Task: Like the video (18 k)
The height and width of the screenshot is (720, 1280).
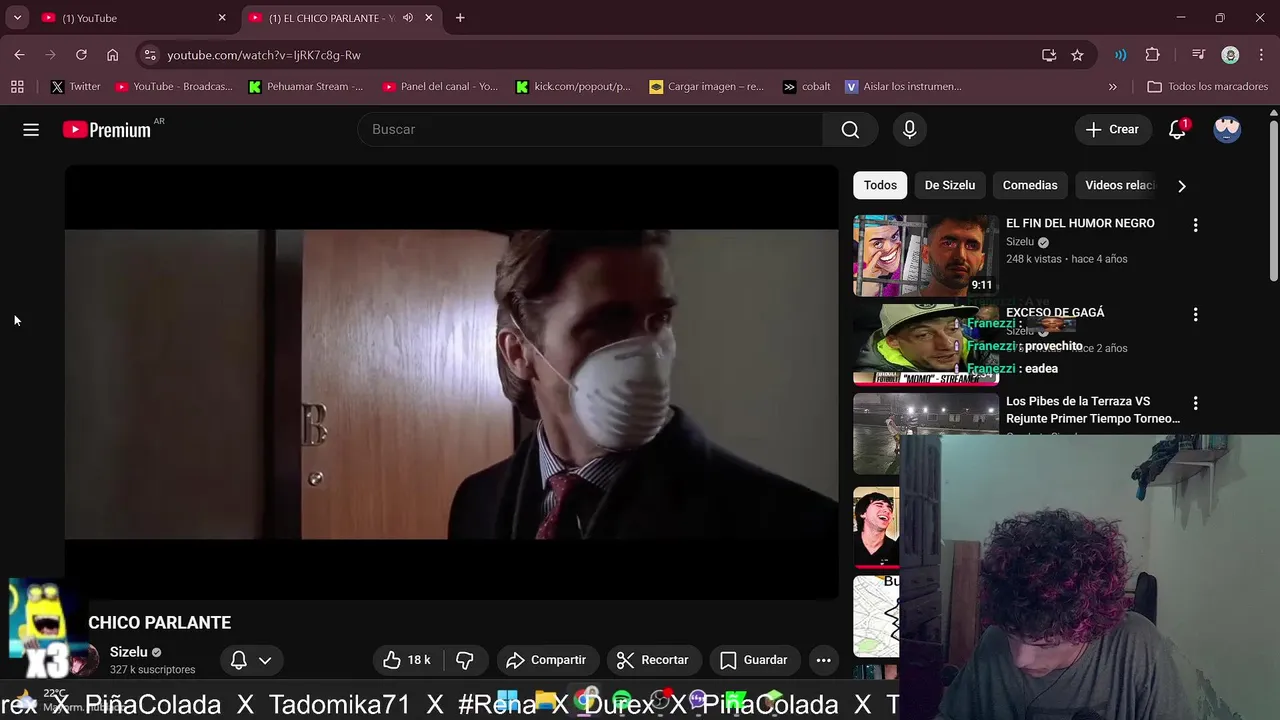Action: [x=406, y=660]
